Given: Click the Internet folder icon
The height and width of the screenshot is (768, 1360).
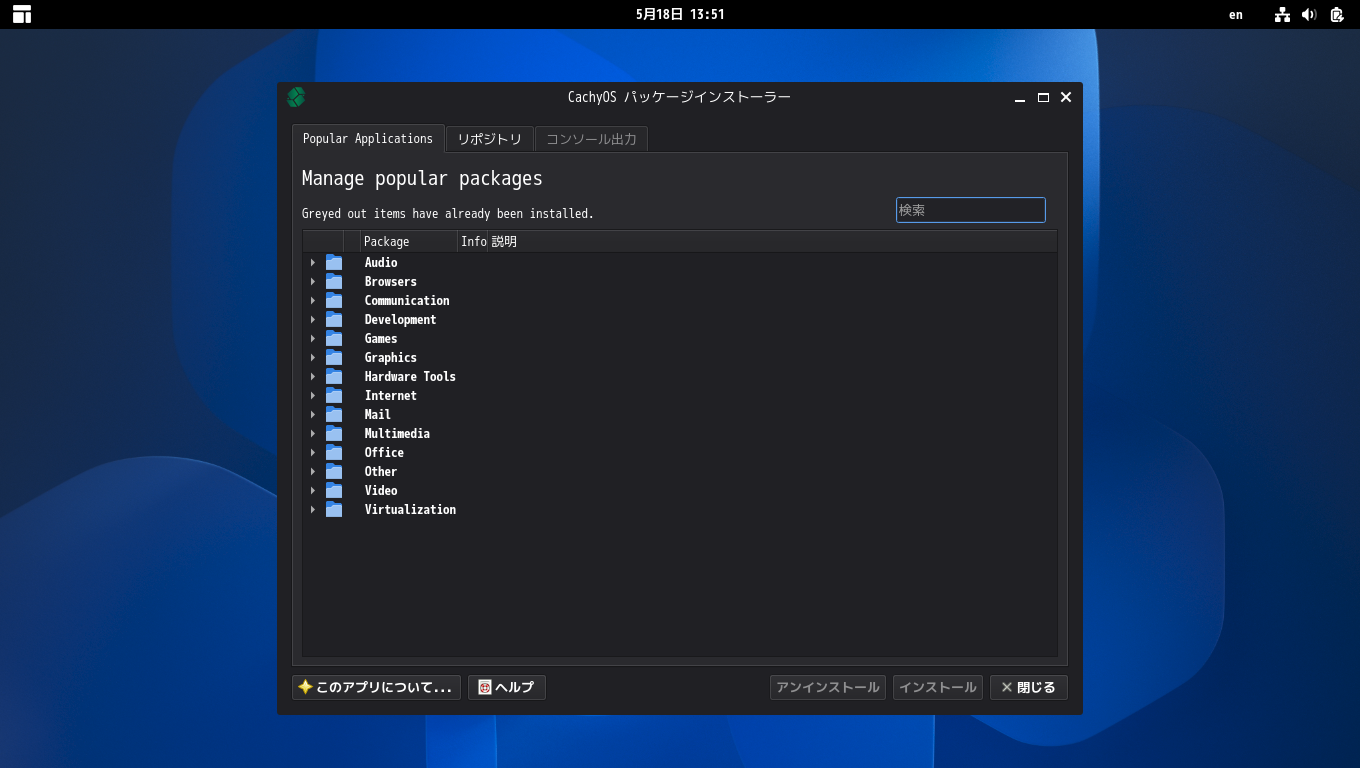Looking at the screenshot, I should pyautogui.click(x=334, y=395).
